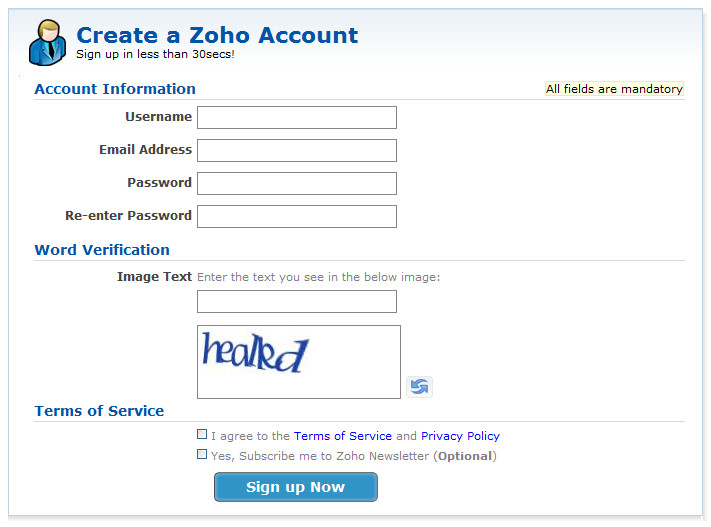Open the Terms of Service link

[x=342, y=436]
